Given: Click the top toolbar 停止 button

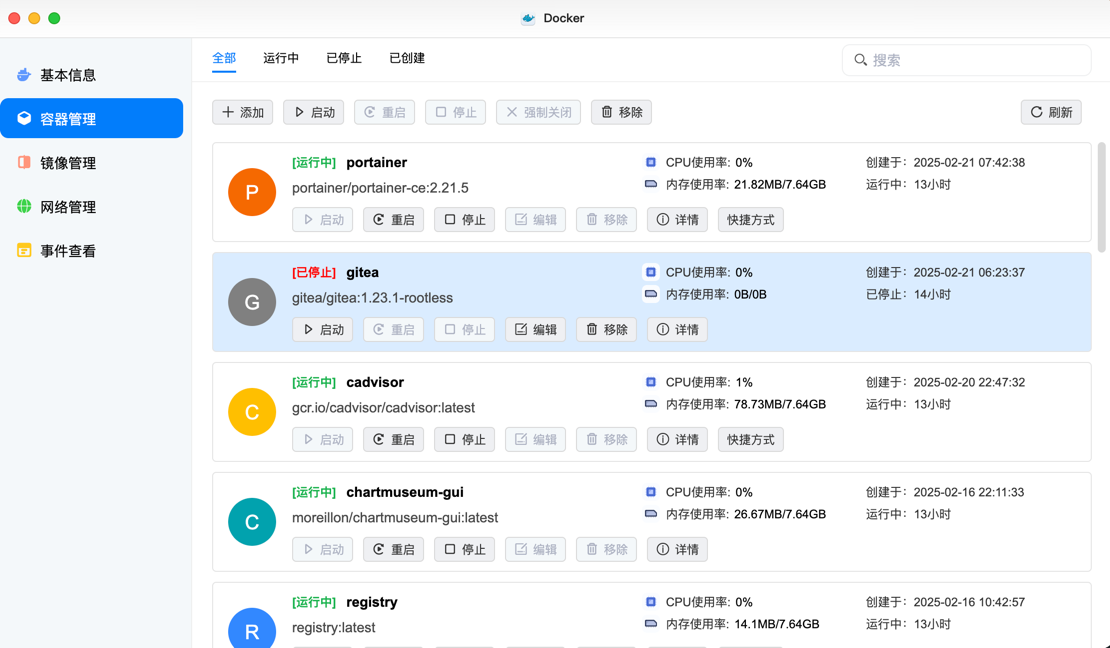Looking at the screenshot, I should (455, 112).
